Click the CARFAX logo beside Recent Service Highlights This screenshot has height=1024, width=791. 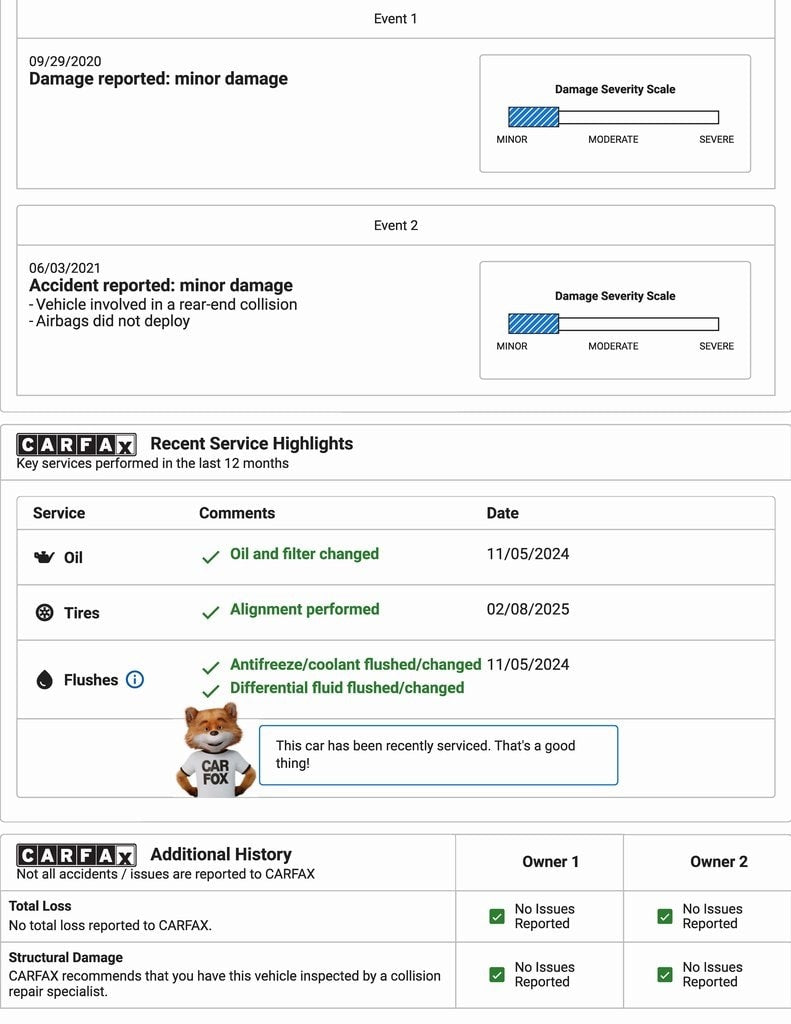point(76,444)
